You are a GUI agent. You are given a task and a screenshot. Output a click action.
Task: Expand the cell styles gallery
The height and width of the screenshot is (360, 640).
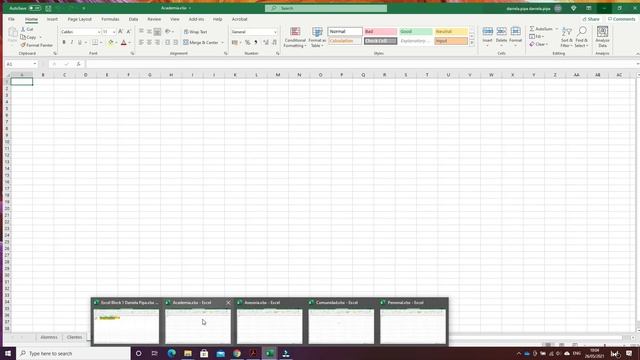click(472, 43)
